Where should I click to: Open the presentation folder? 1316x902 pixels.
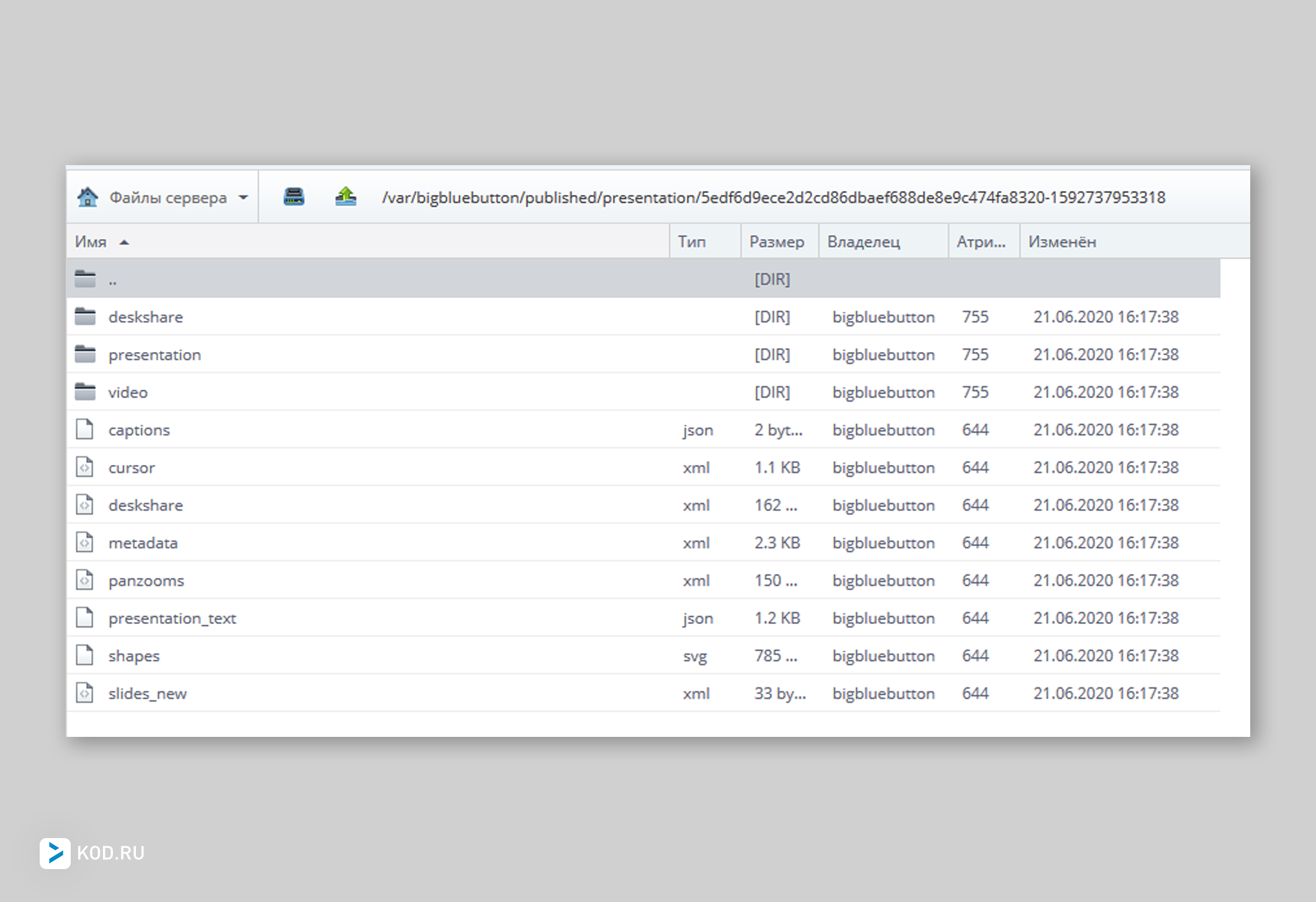154,354
